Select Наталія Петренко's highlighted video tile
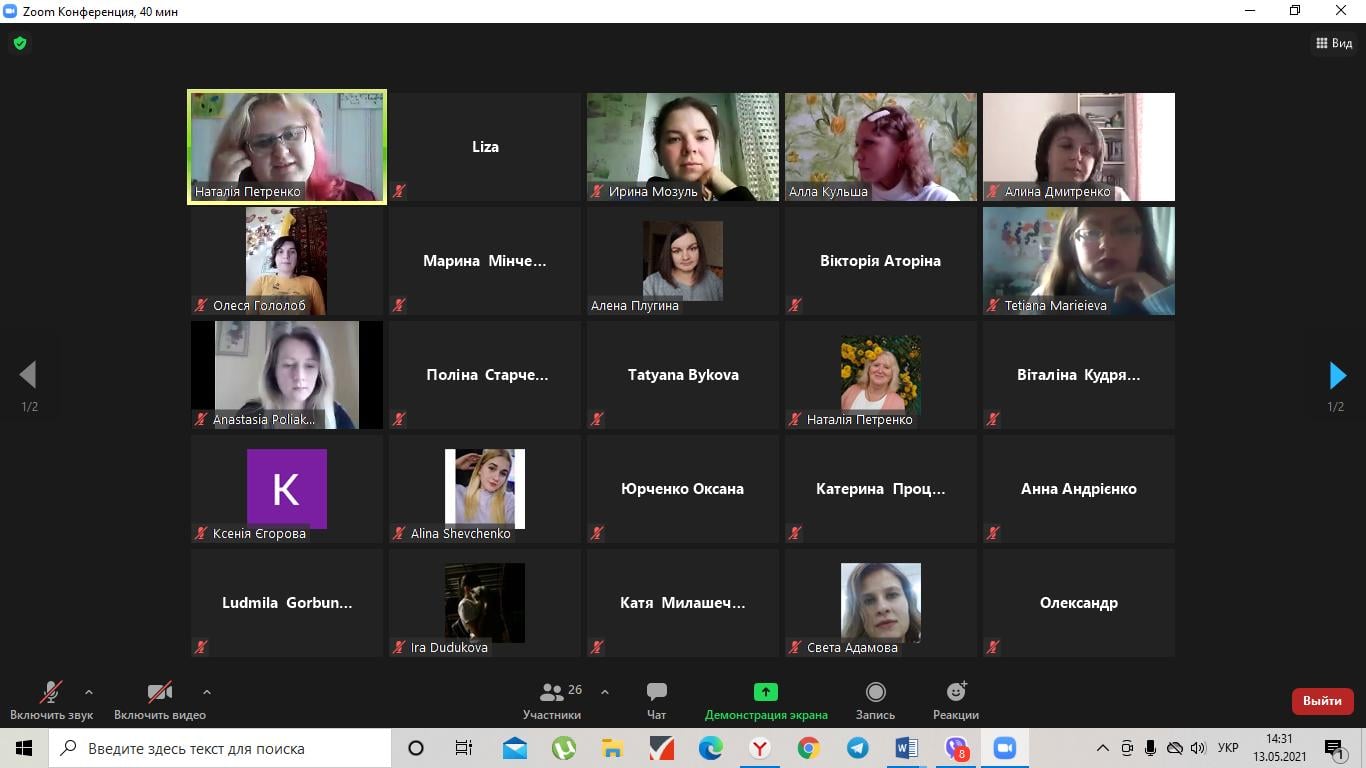The image size is (1366, 768). click(x=287, y=147)
